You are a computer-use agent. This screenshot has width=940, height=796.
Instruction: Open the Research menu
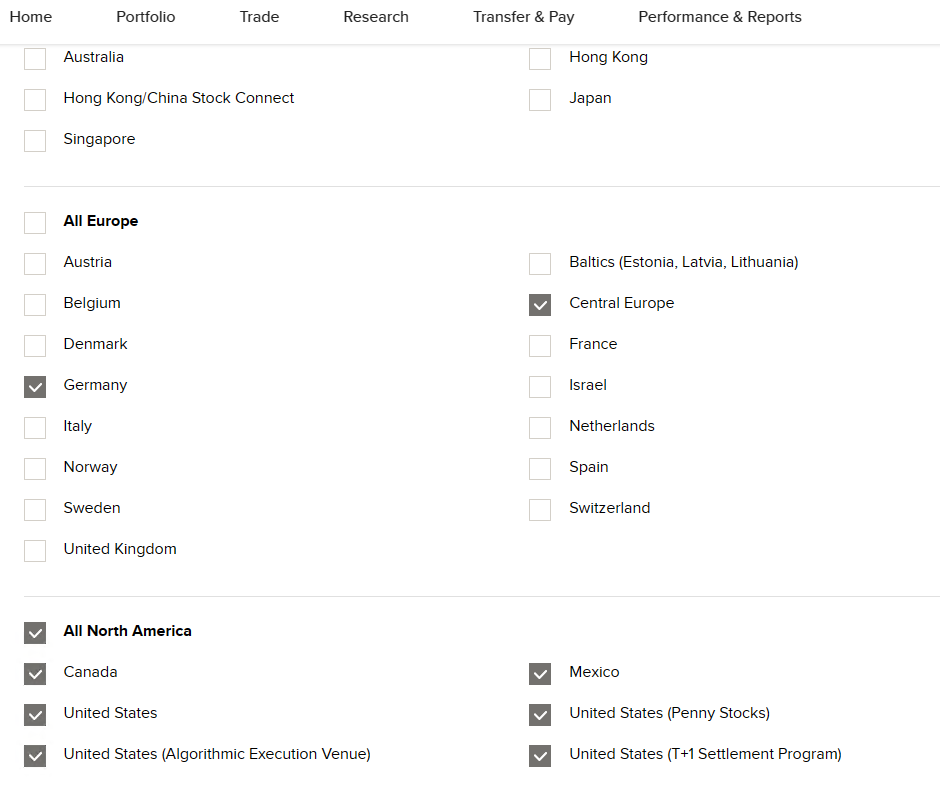coord(376,17)
